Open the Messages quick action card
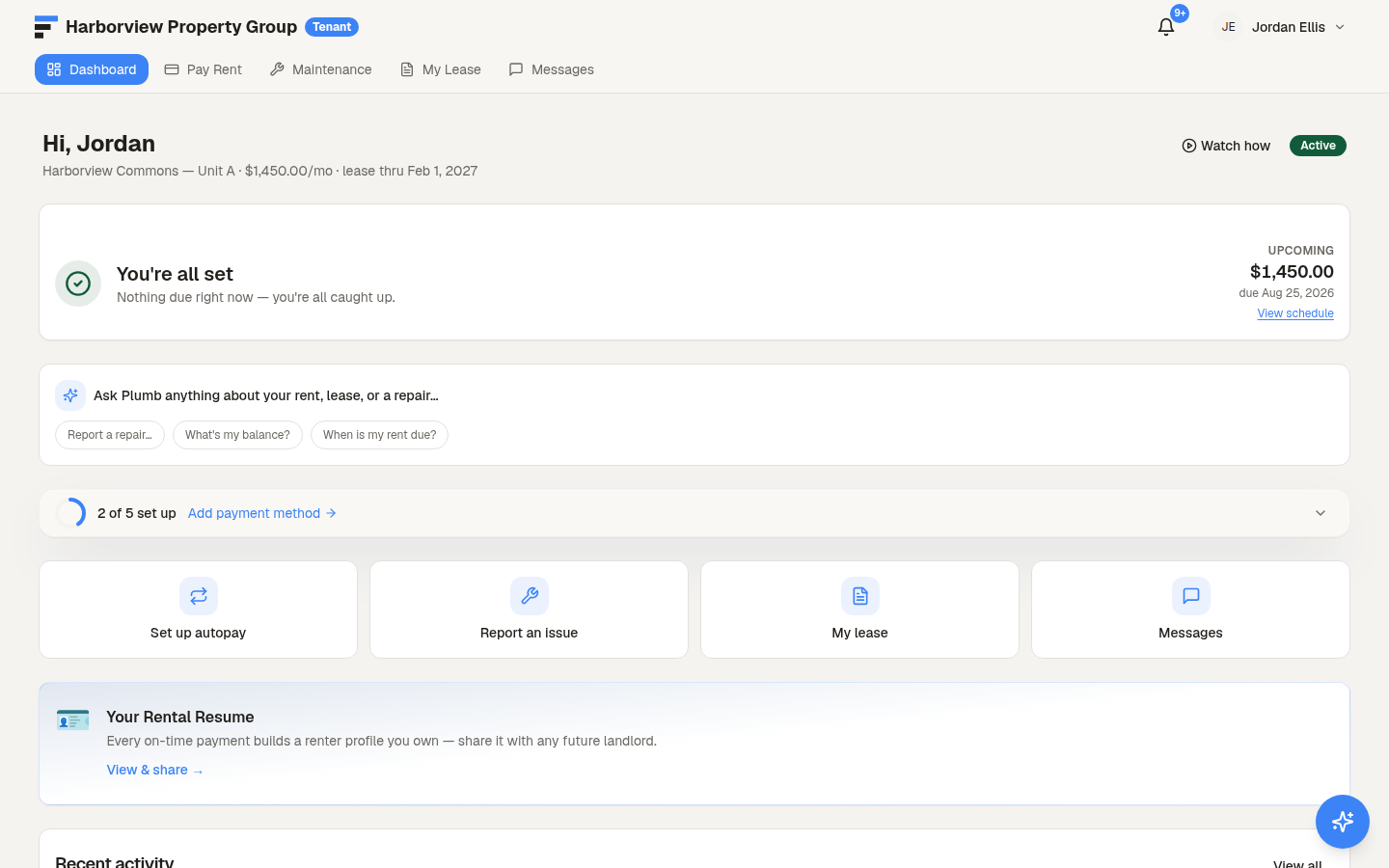This screenshot has width=1389, height=868. [1190, 610]
